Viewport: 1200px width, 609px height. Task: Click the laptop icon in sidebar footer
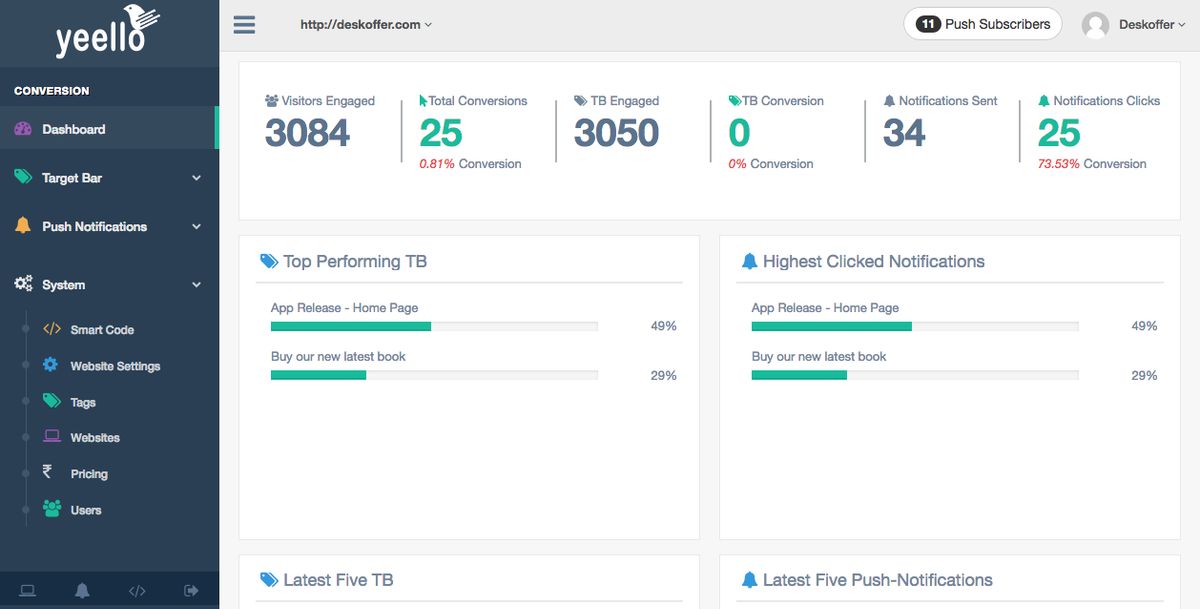coord(27,591)
